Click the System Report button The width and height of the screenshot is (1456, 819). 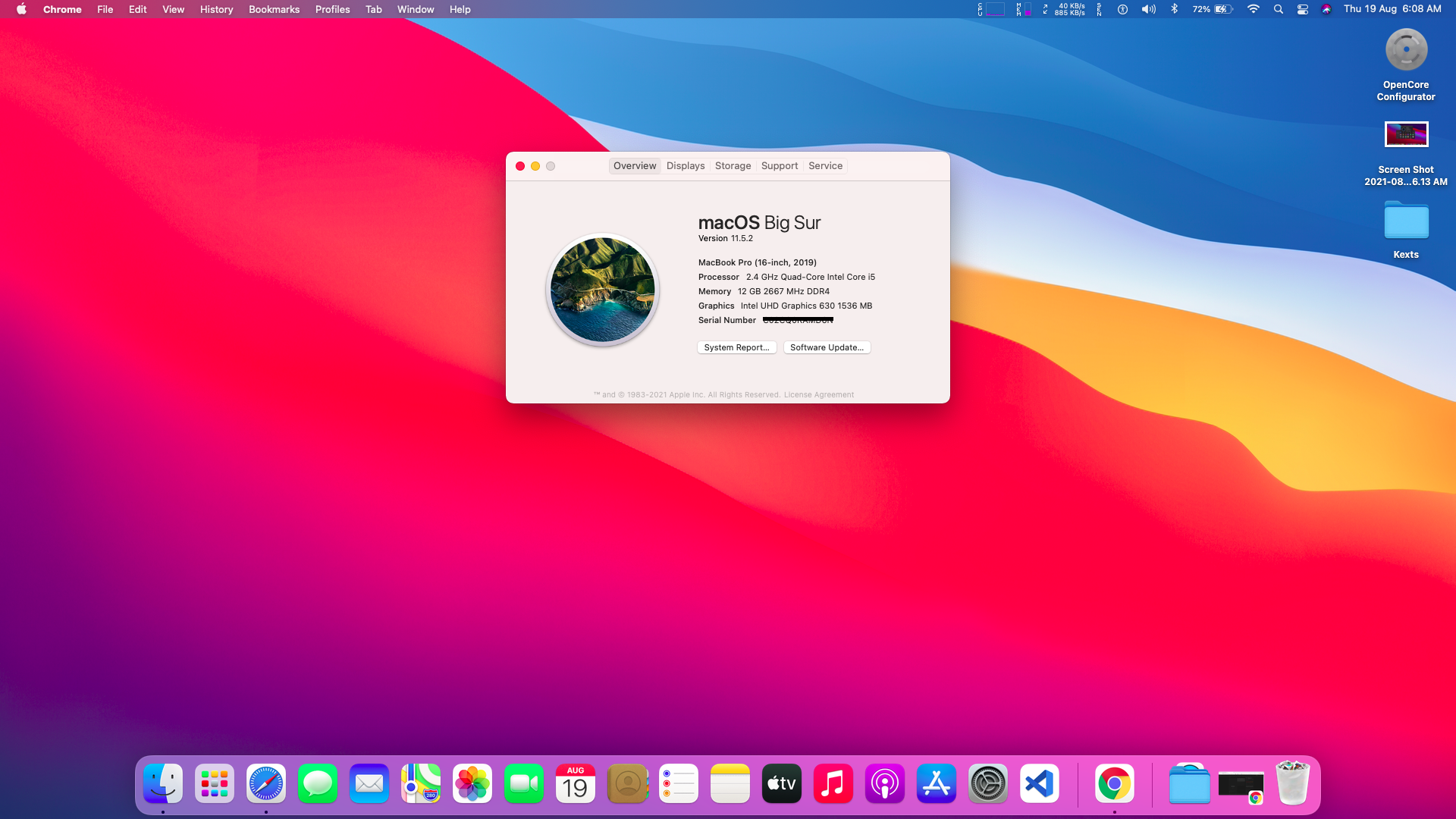click(x=736, y=347)
